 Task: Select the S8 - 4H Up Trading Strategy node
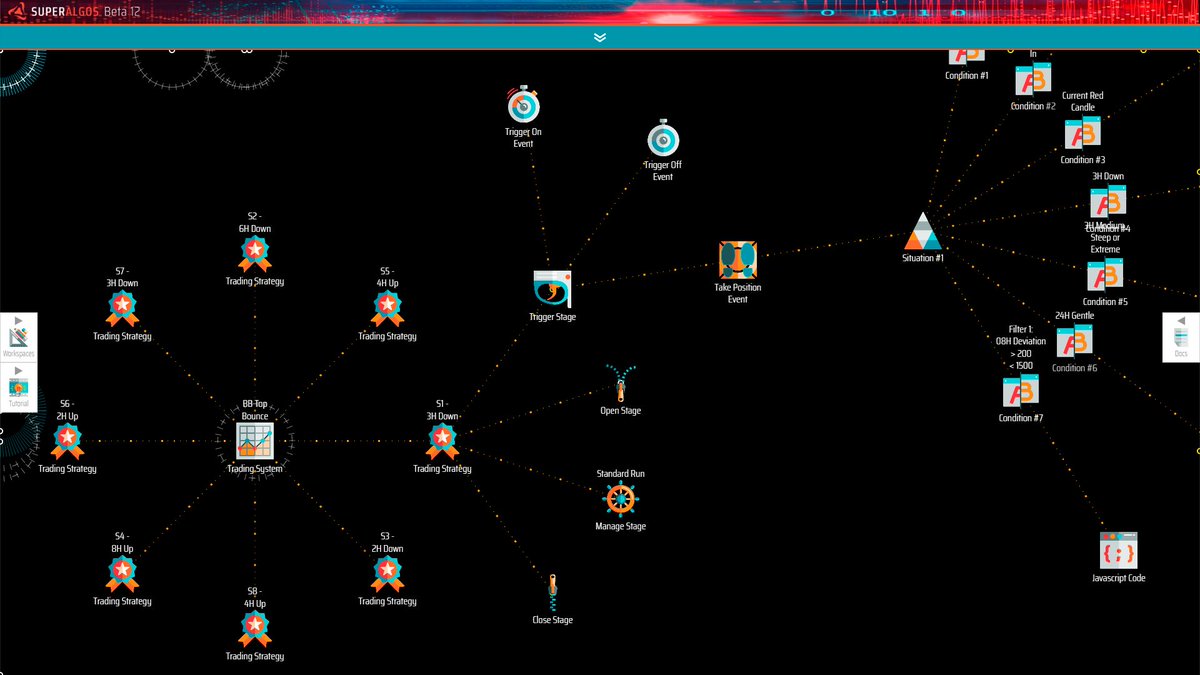[255, 629]
